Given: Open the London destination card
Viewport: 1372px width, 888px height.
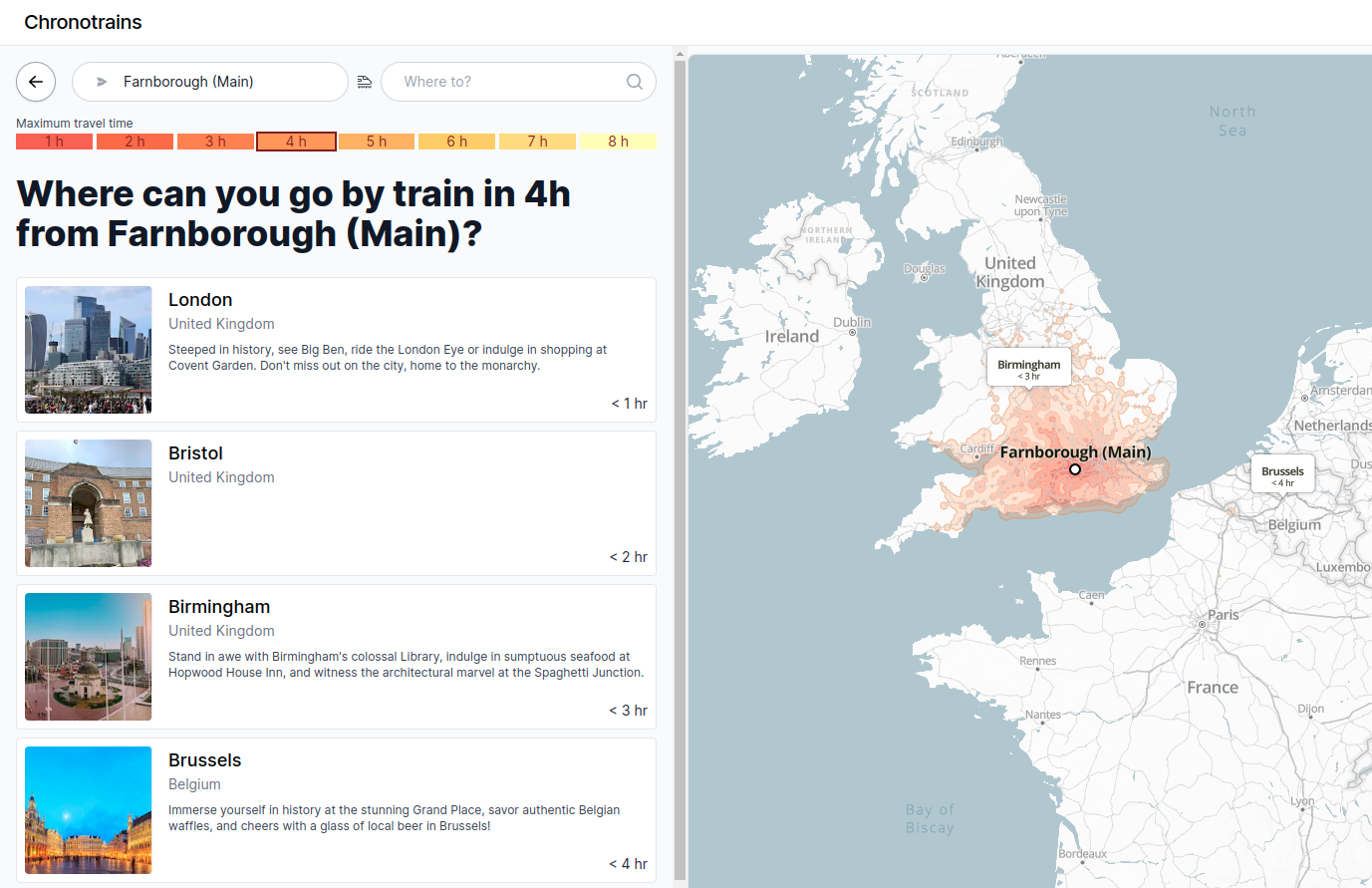Looking at the screenshot, I should 336,350.
